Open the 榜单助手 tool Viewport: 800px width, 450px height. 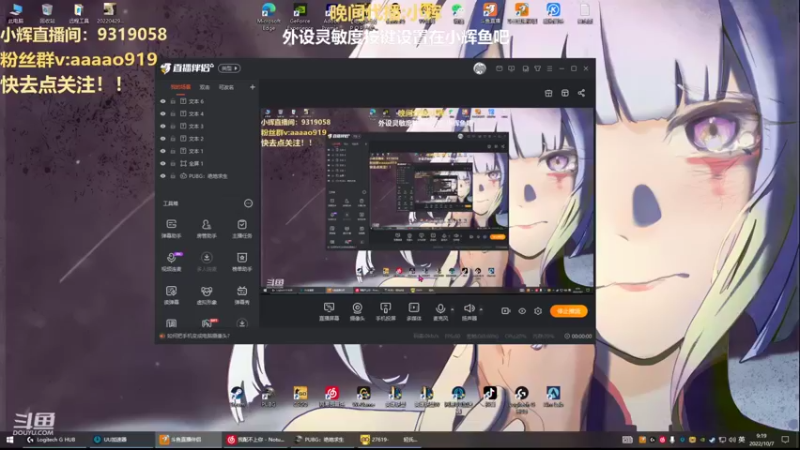[x=242, y=262]
